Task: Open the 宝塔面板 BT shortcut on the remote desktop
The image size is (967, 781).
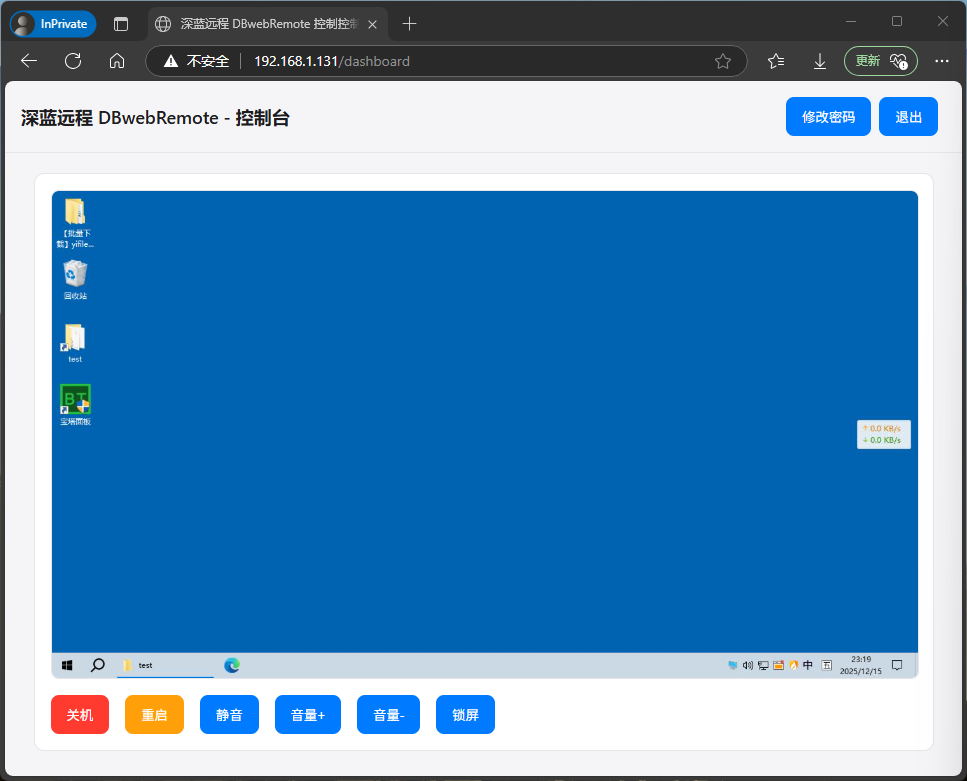Action: coord(74,397)
